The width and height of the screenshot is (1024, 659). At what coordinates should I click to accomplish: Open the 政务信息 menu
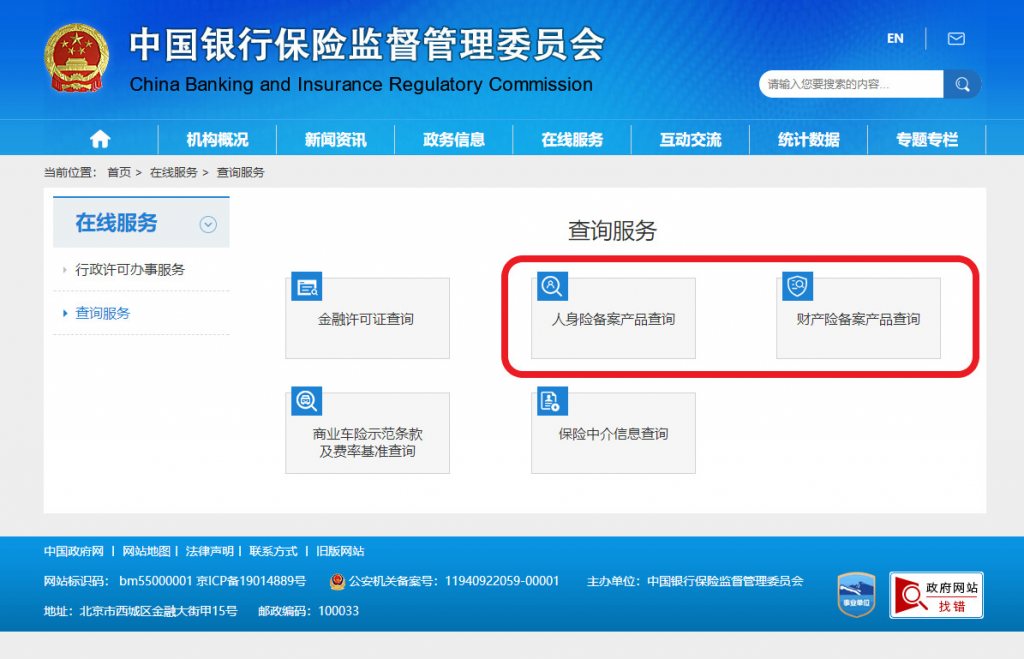pos(454,139)
